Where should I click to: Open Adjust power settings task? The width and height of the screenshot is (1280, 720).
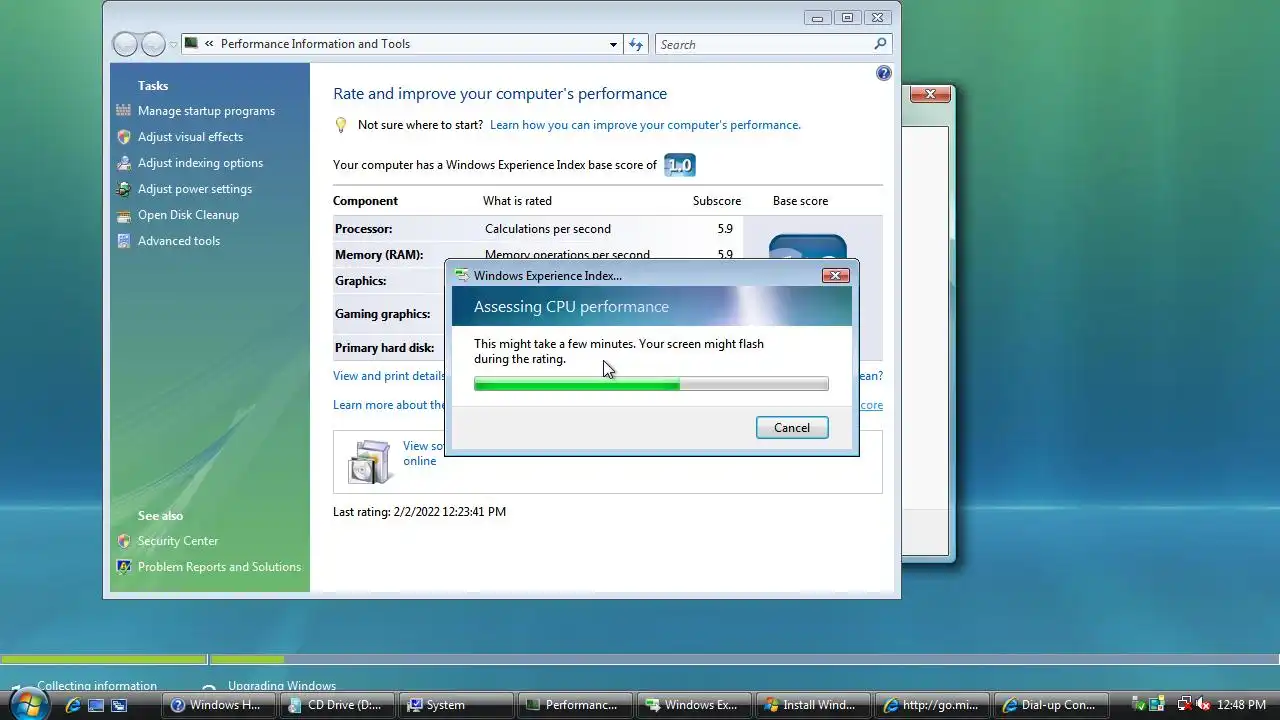(x=195, y=189)
